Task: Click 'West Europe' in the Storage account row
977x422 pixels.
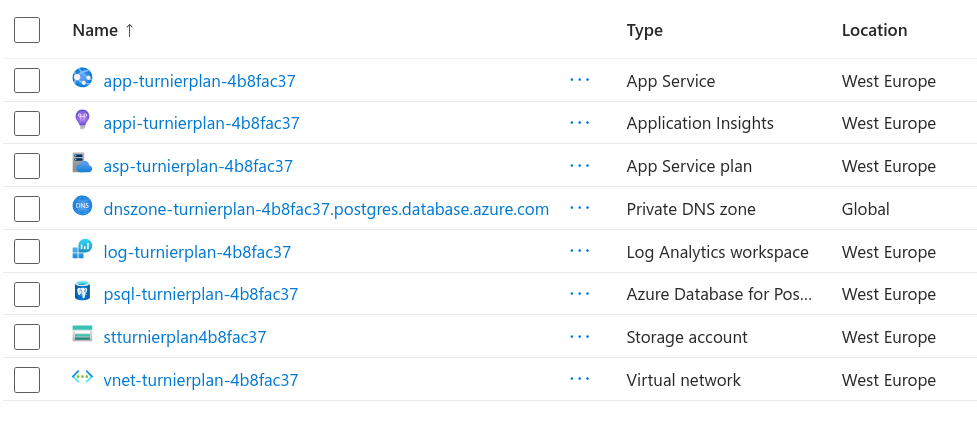Action: (889, 337)
